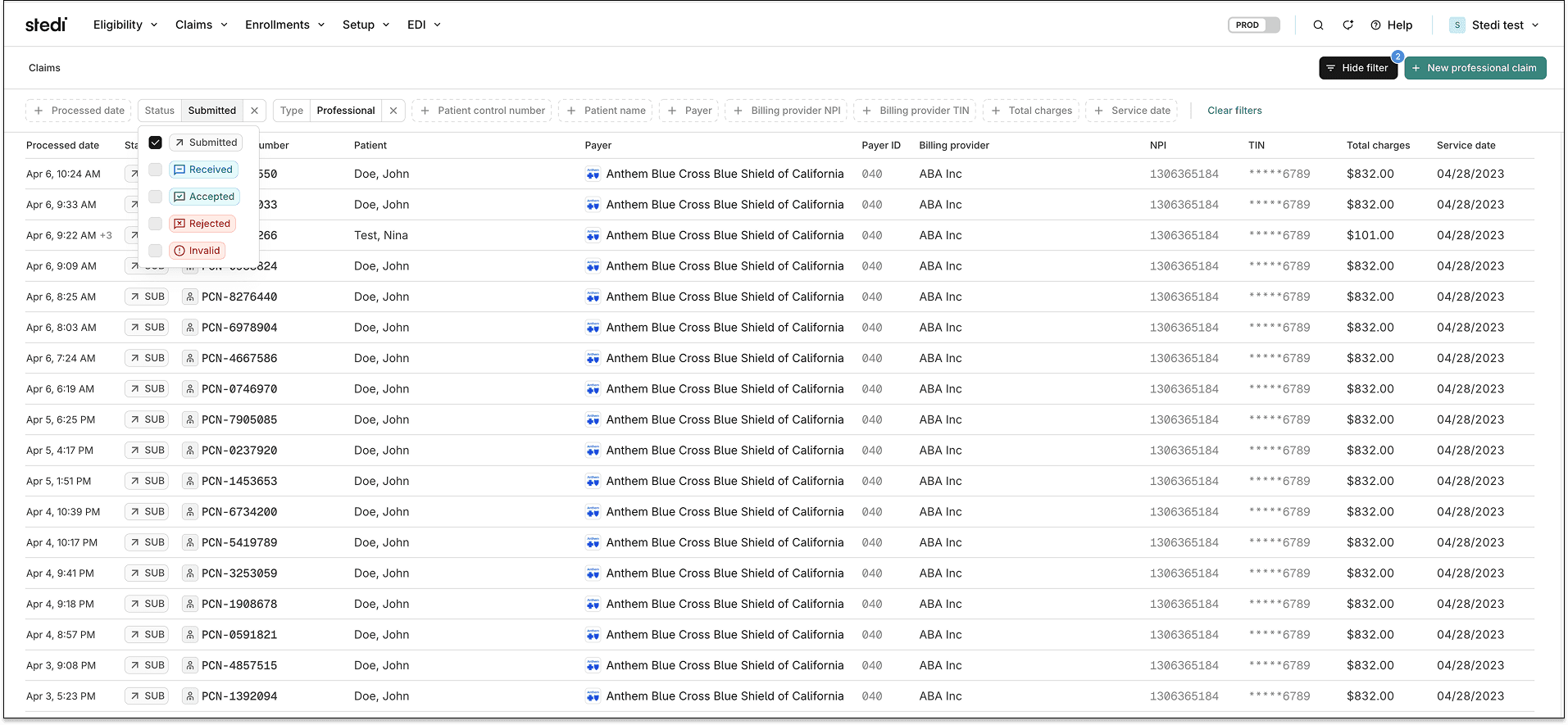Click SUB badge in PCN-7905085 row
The height and width of the screenshot is (725, 1568).
147,419
